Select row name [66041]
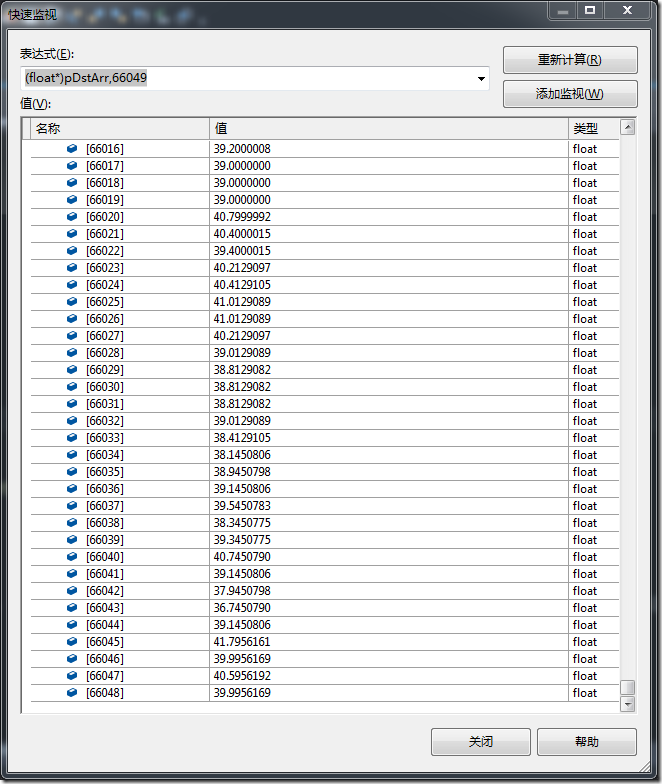The height and width of the screenshot is (784, 662). [x=104, y=574]
